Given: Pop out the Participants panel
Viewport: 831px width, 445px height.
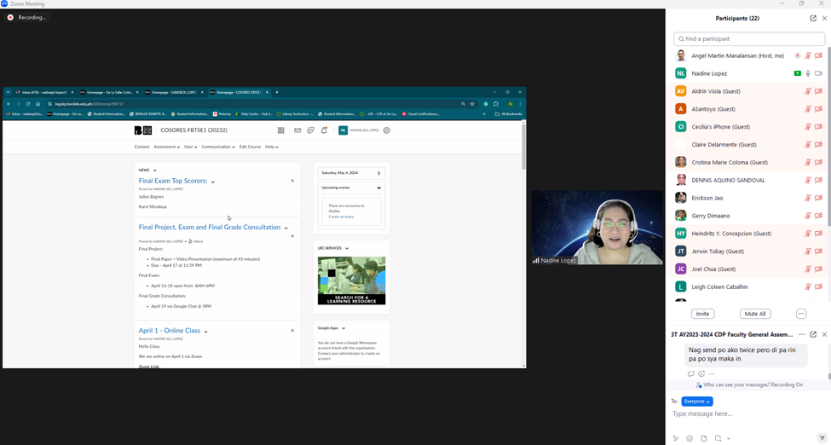Looking at the screenshot, I should coord(813,18).
